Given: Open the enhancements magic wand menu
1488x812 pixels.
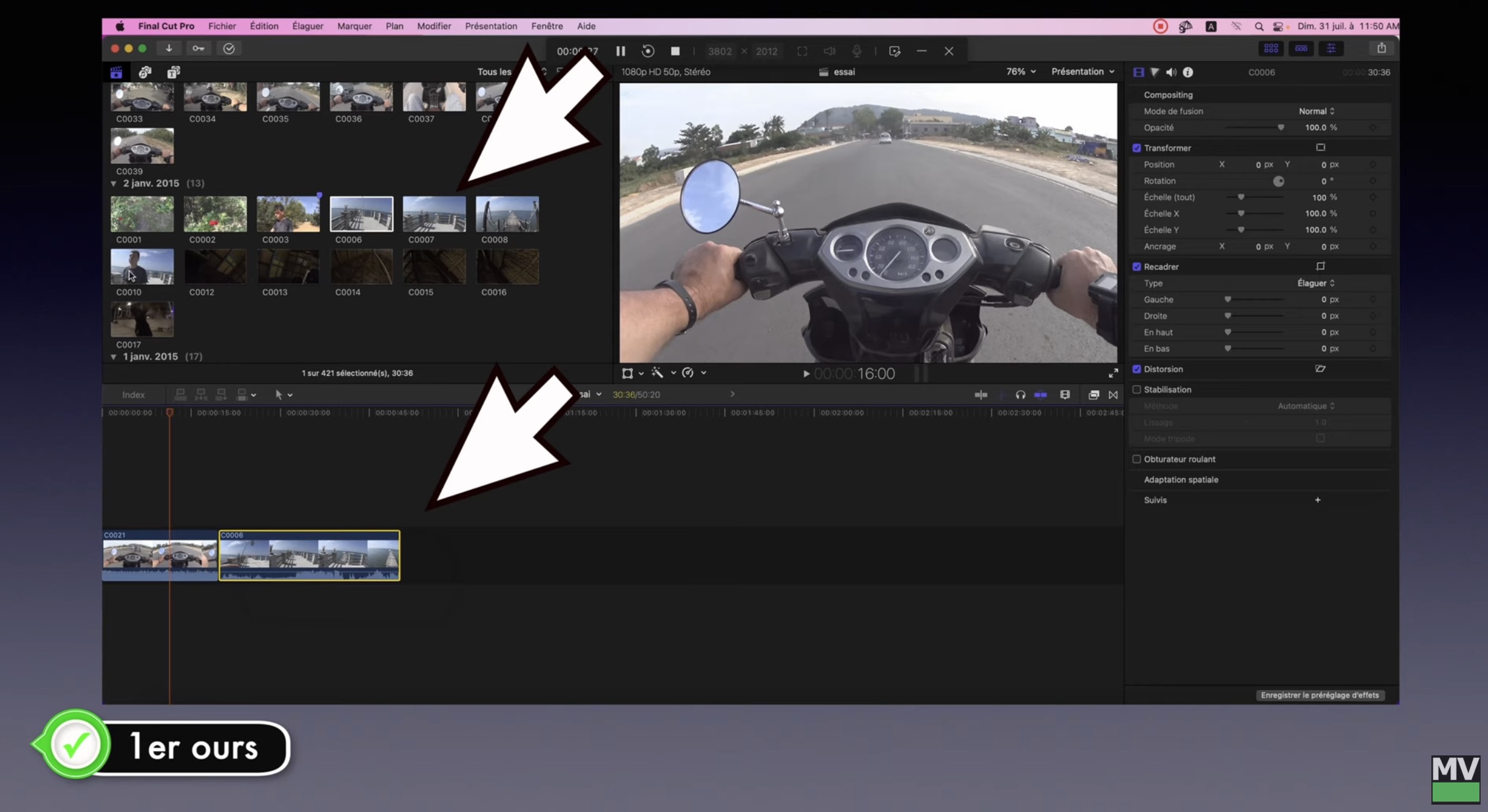Looking at the screenshot, I should [x=663, y=373].
